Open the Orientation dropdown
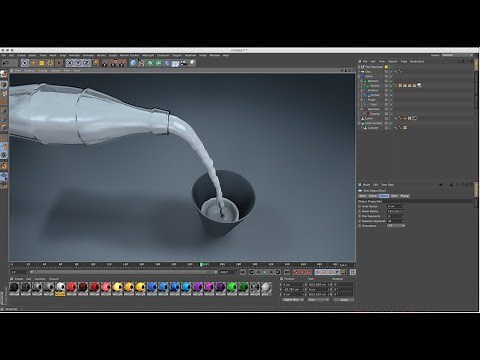 tap(396, 226)
